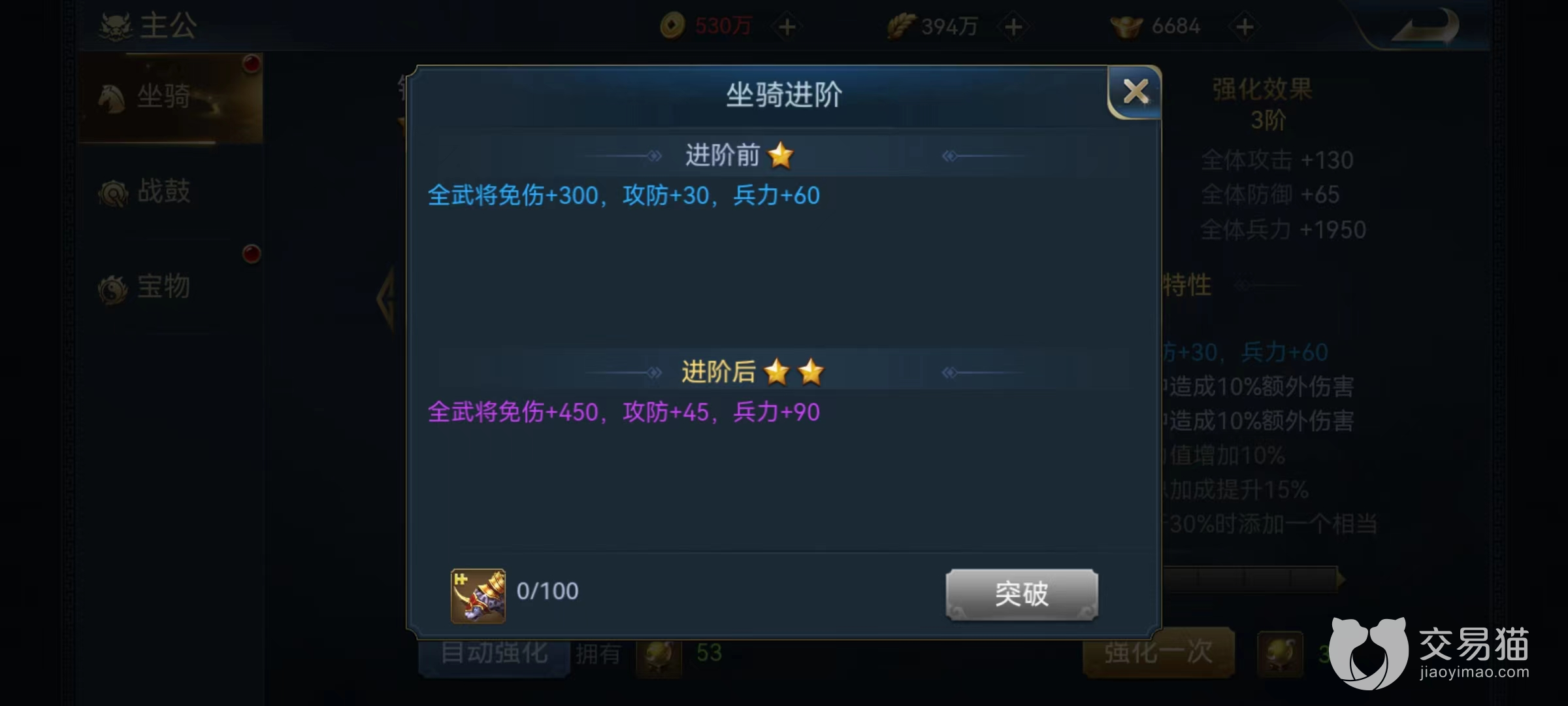Add more gold coins with plus icon

click(787, 27)
